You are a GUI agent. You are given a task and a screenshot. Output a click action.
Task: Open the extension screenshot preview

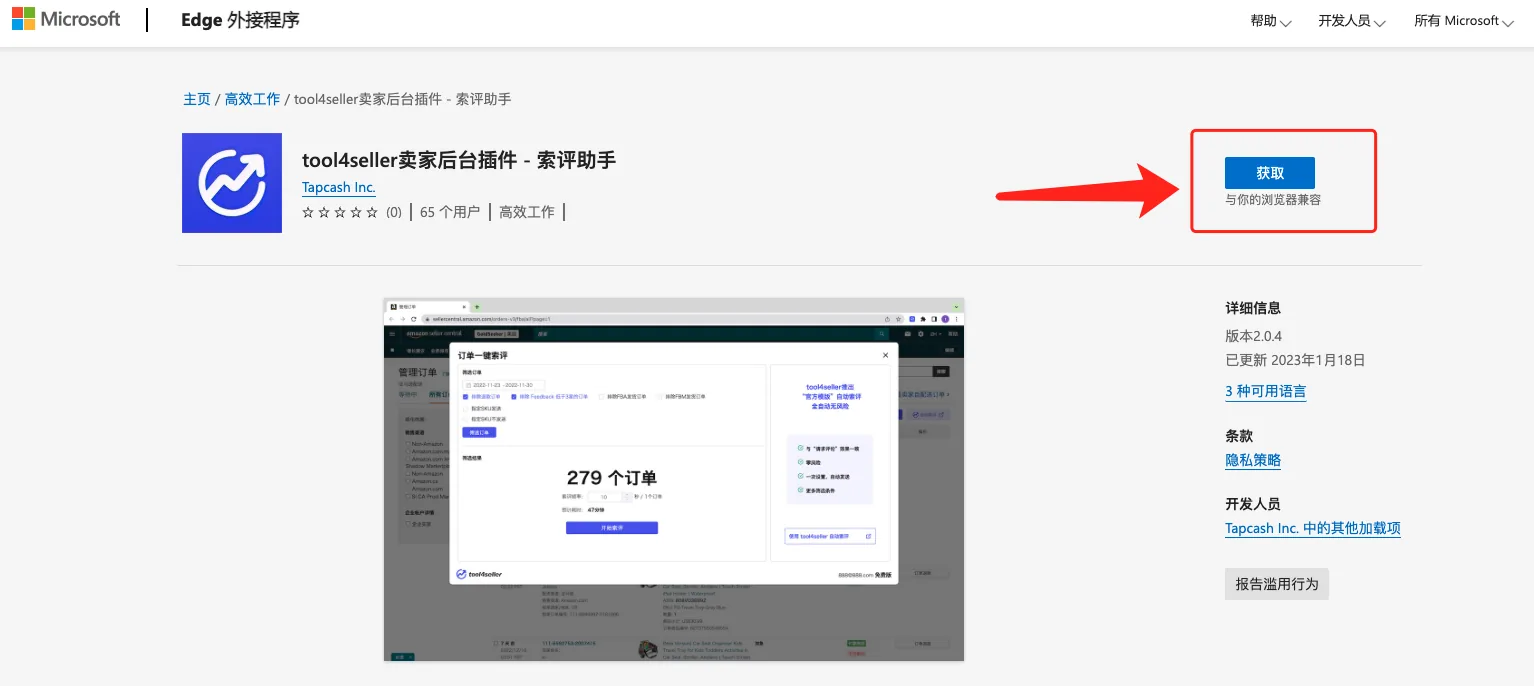(x=674, y=479)
